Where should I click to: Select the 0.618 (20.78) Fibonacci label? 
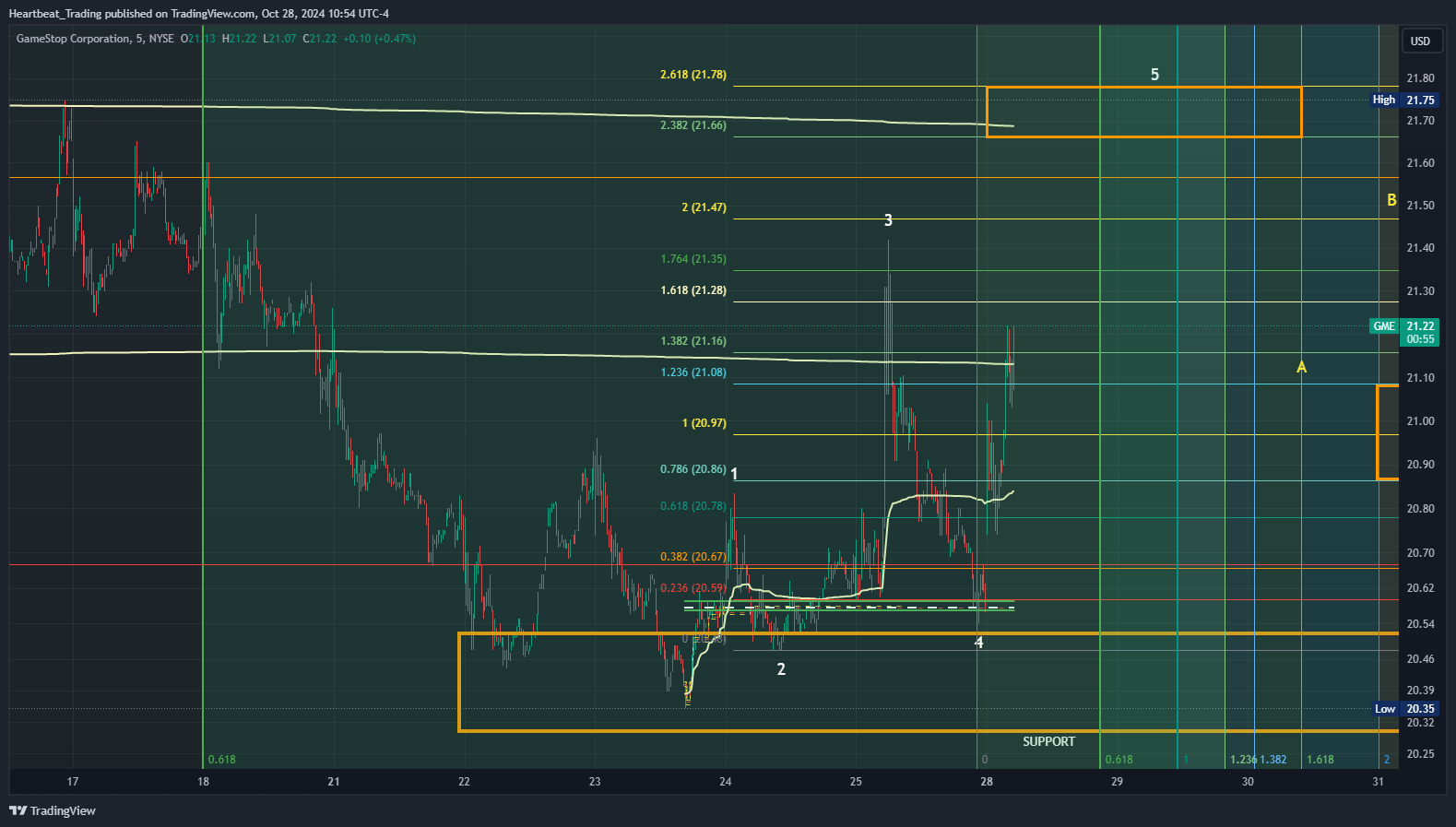693,506
